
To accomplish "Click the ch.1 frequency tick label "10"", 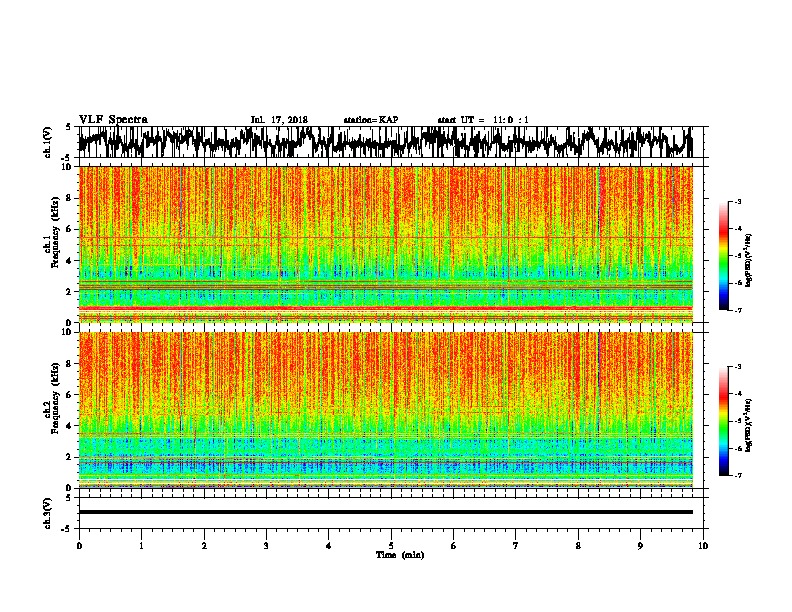I will pos(67,167).
